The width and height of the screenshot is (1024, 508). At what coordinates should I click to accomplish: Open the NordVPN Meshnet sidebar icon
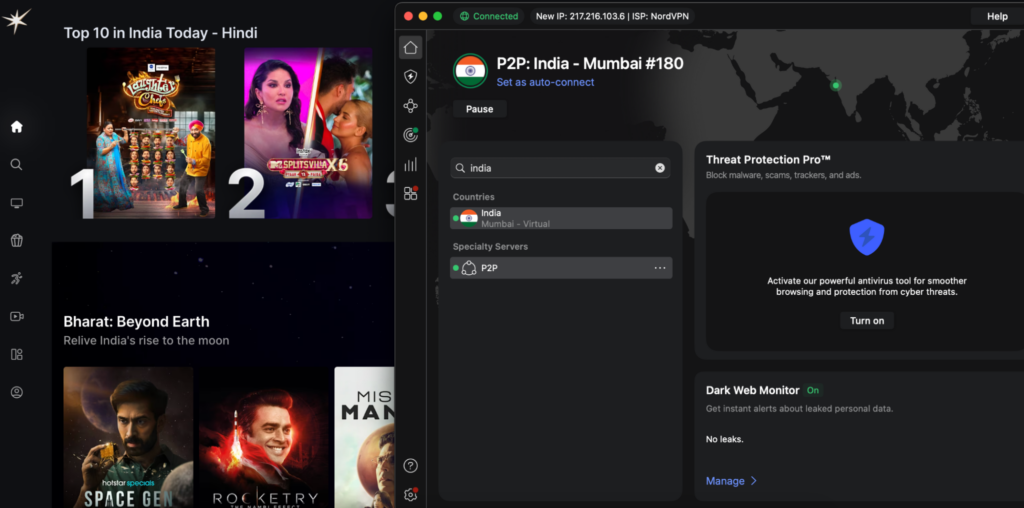[410, 106]
